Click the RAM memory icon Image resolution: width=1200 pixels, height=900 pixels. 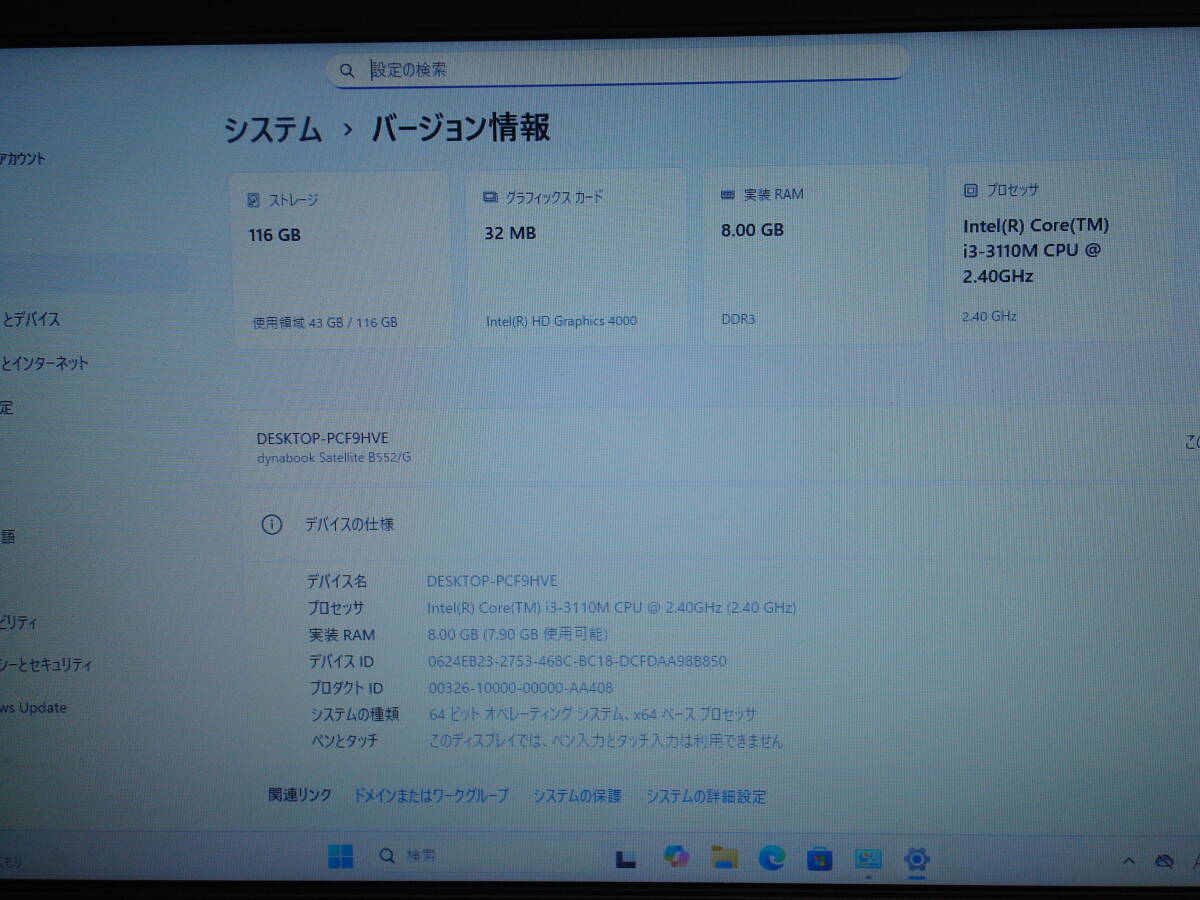click(x=728, y=194)
